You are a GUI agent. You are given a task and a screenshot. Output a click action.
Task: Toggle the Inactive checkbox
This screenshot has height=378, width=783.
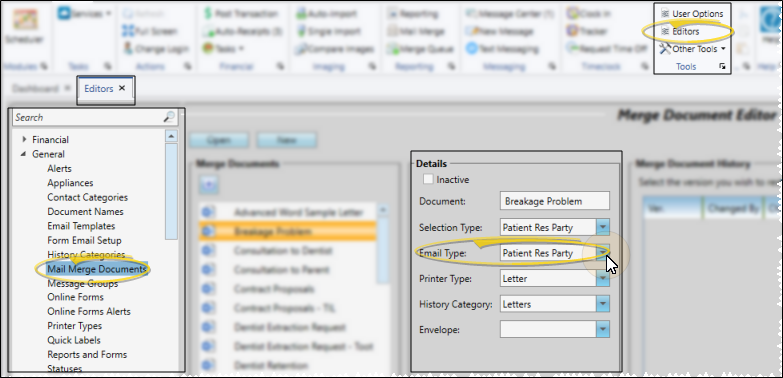(x=428, y=179)
